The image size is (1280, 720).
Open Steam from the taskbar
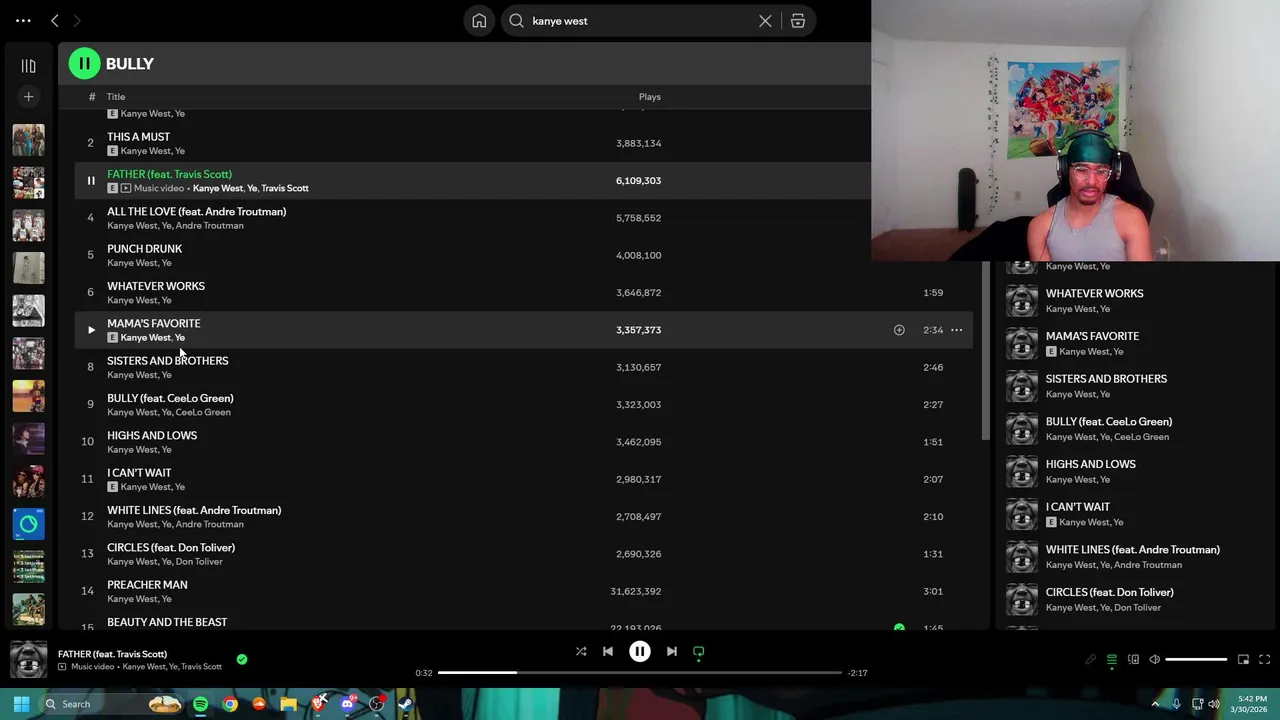406,704
